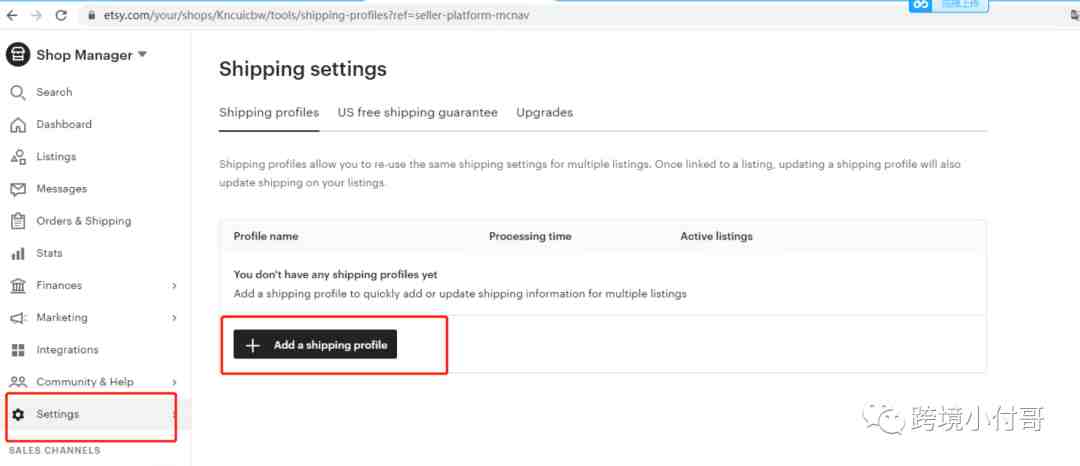Viewport: 1080px width, 466px height.
Task: Click the Profile name column header
Action: coord(266,236)
